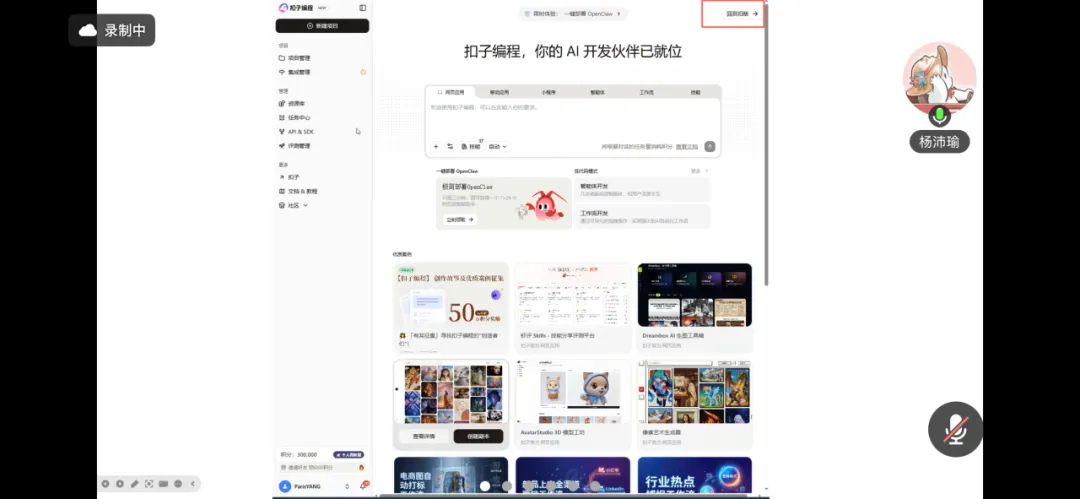
Task: Click the settings sliders icon in prompt box
Action: coord(450,146)
